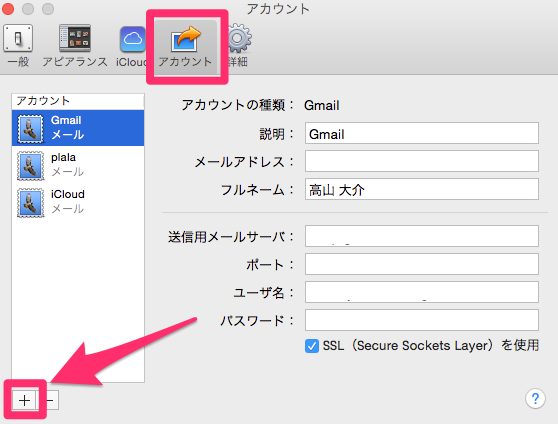Image resolution: width=558 pixels, height=424 pixels.
Task: Click the Gmail account stamp icon
Action: 31,129
